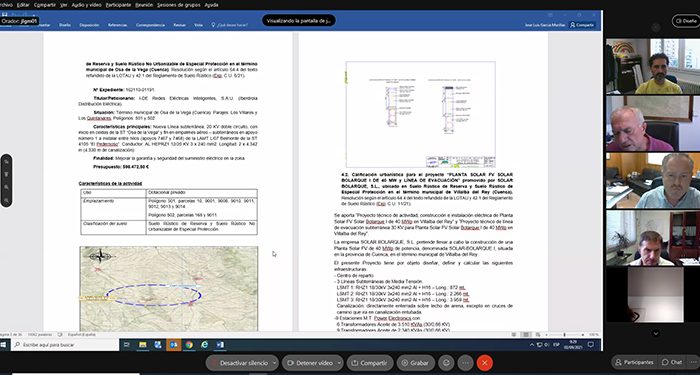Open the Editar menu in Webex
Viewport: 700px width, 375px height.
tap(23, 5)
